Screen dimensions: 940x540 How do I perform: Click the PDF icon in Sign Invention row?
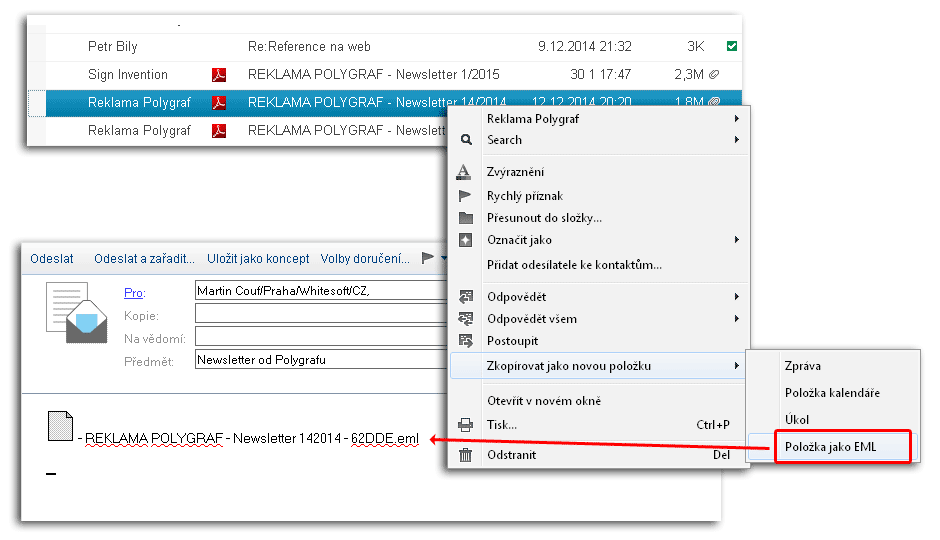click(218, 75)
